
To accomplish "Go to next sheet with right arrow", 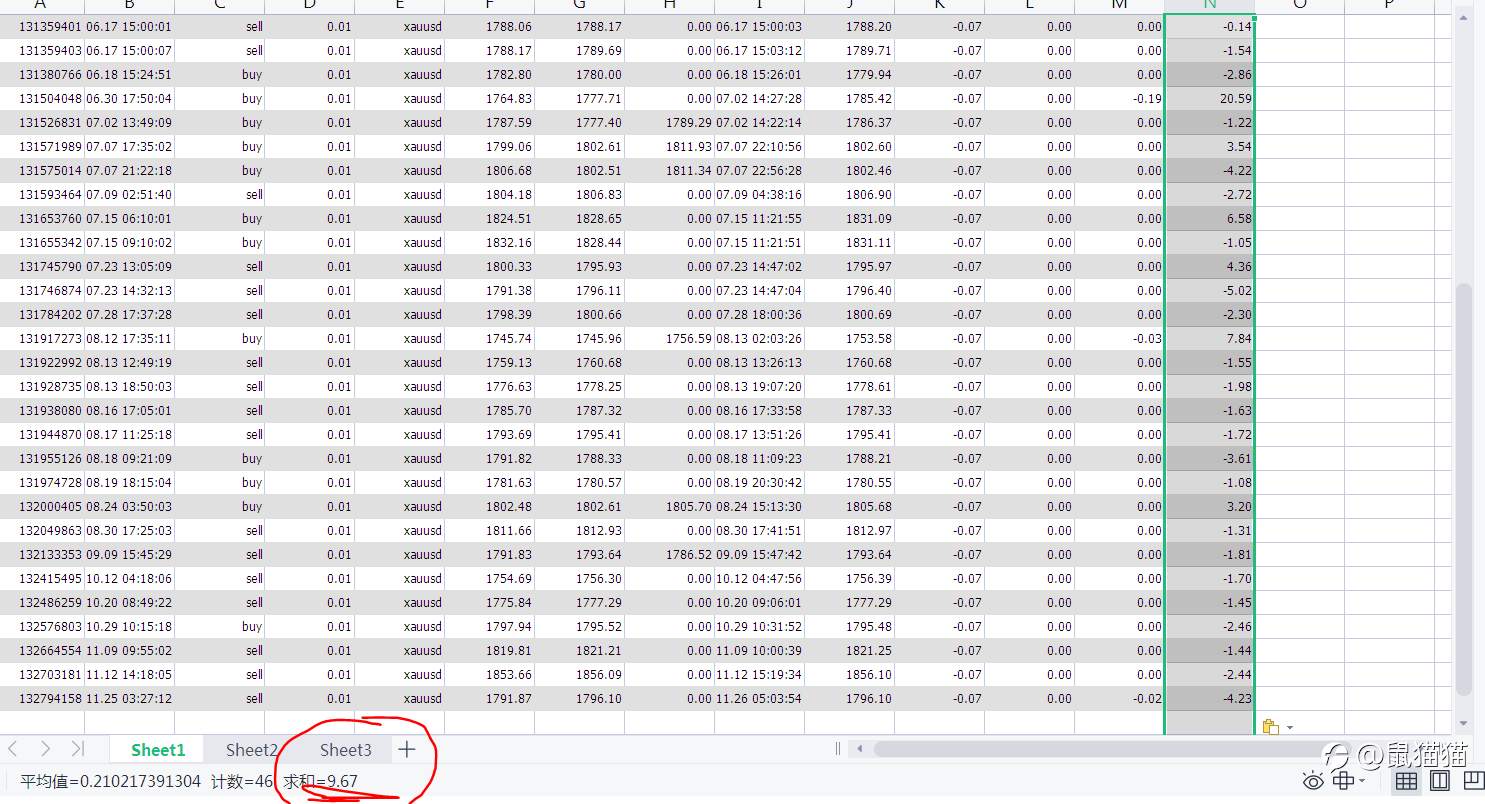I will point(45,749).
